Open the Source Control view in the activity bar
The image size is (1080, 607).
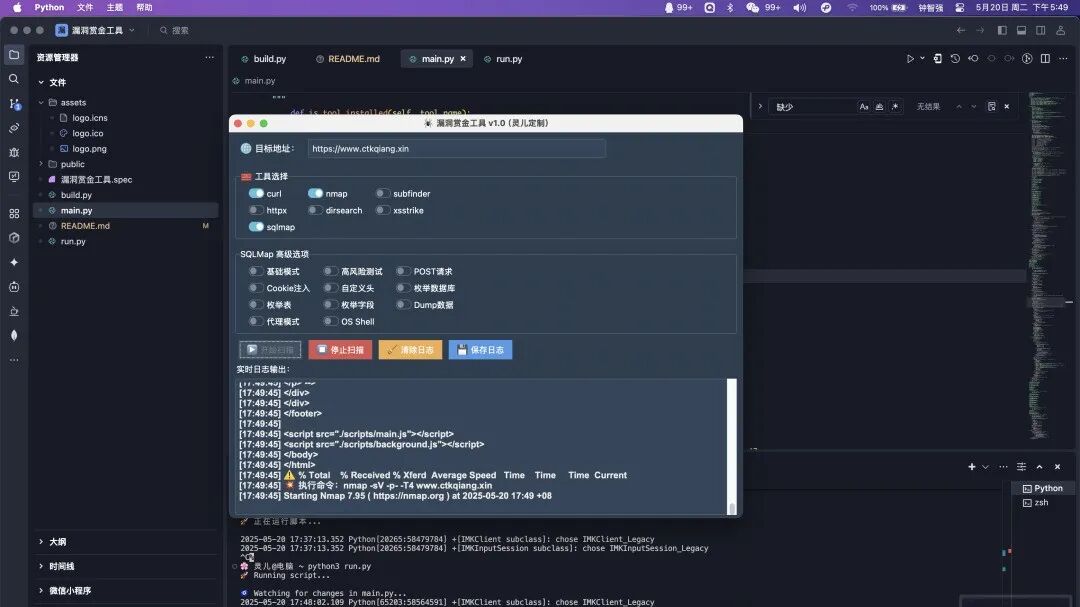pos(14,103)
